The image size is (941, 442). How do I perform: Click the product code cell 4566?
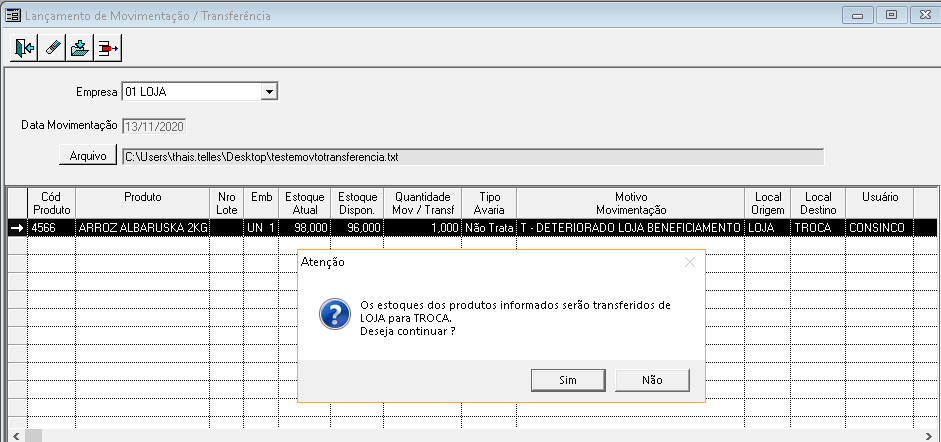(52, 228)
